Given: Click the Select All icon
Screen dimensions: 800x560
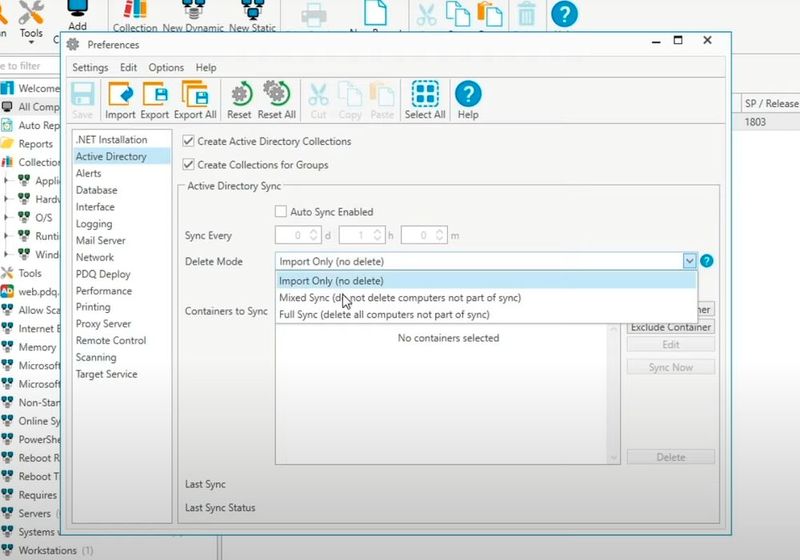Looking at the screenshot, I should 425,94.
